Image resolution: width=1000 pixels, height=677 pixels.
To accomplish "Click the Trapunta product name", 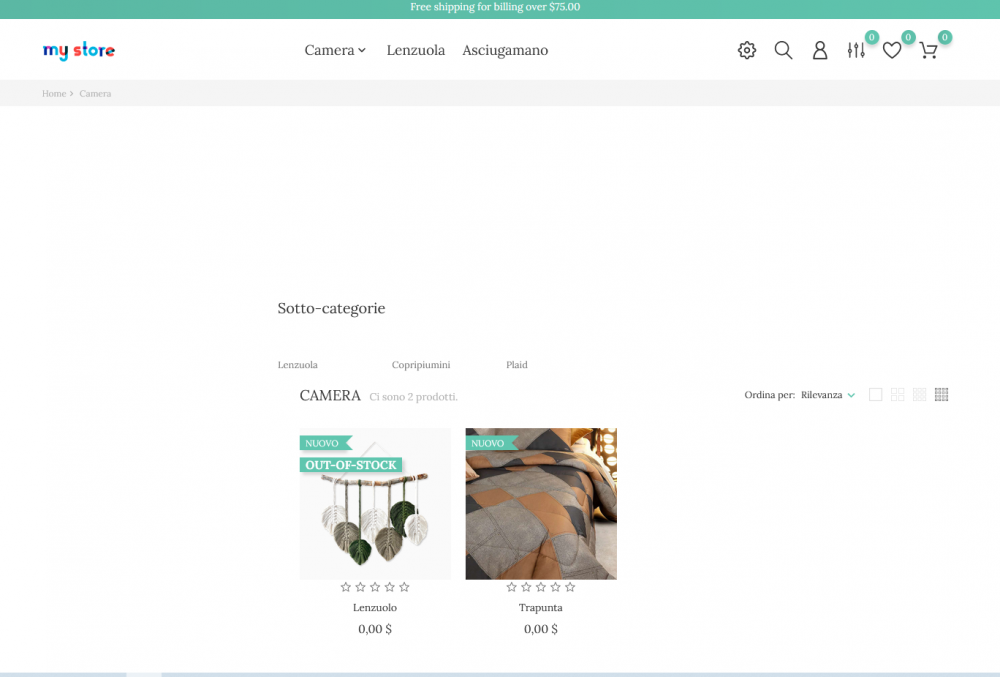I will tap(541, 608).
